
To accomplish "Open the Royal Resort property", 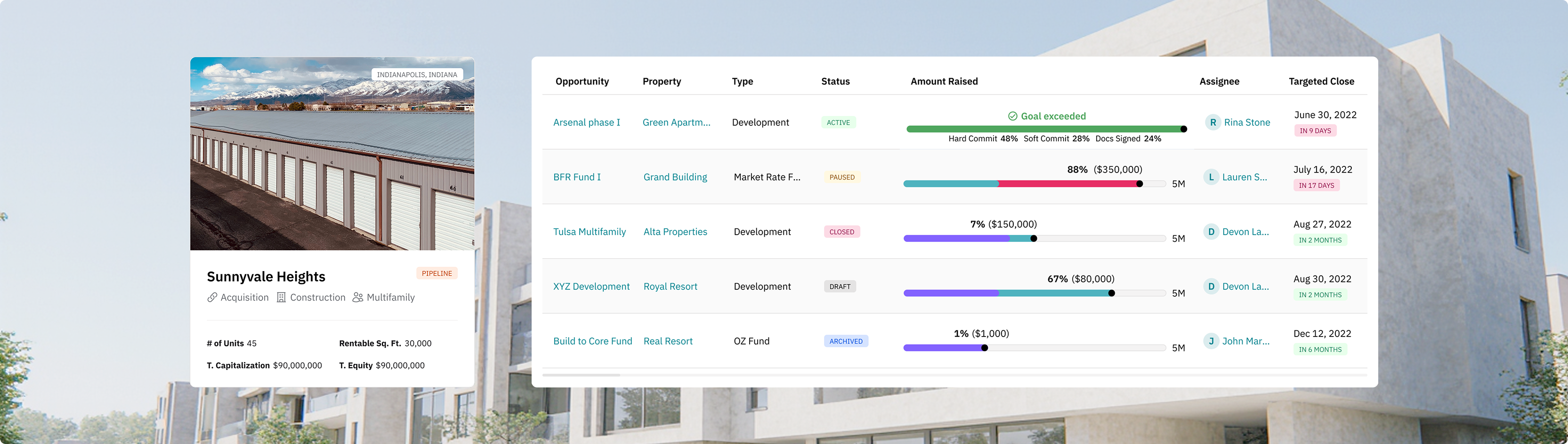I will [x=670, y=286].
